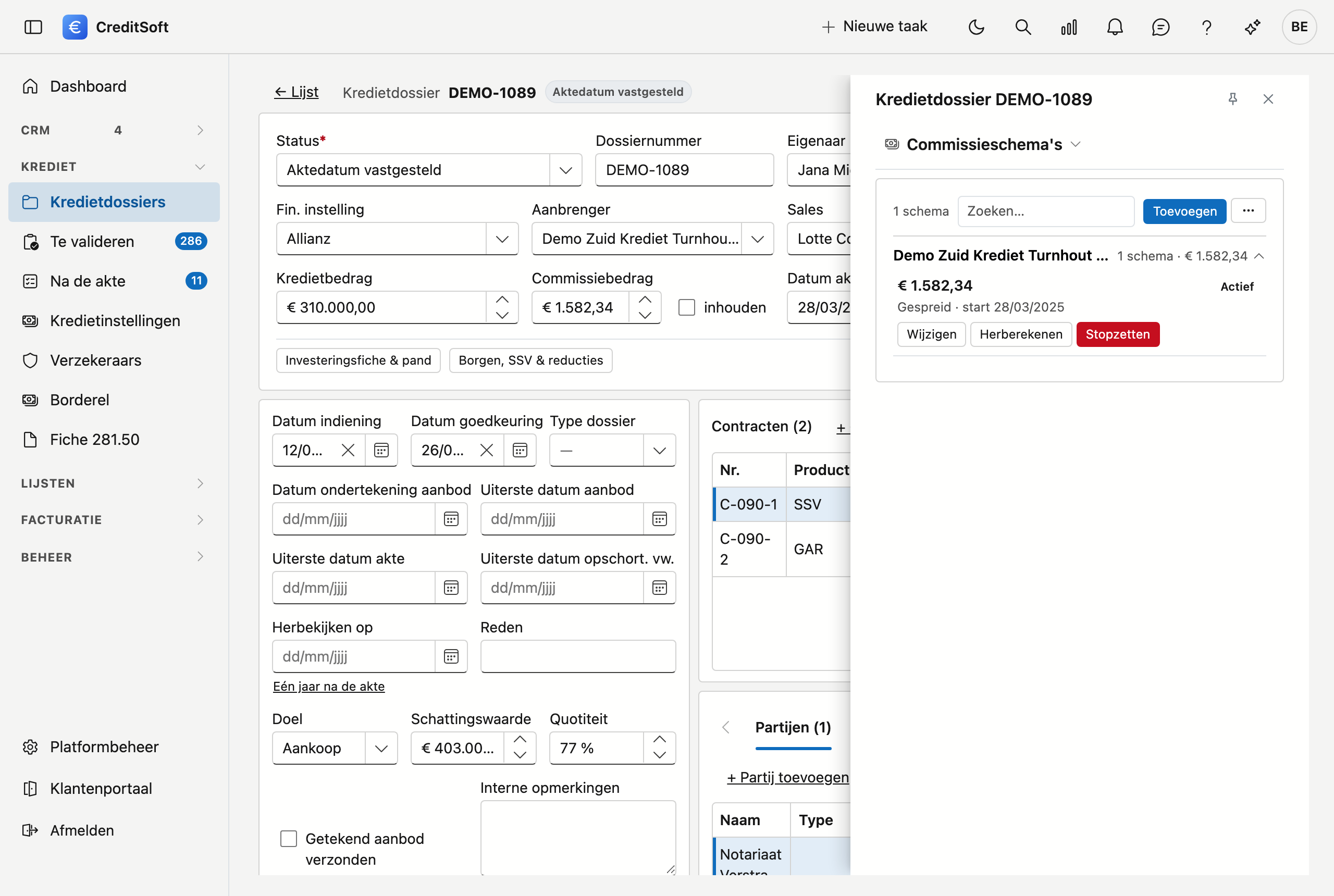Click the Toevoegen button
Image resolution: width=1334 pixels, height=896 pixels.
(x=1184, y=211)
